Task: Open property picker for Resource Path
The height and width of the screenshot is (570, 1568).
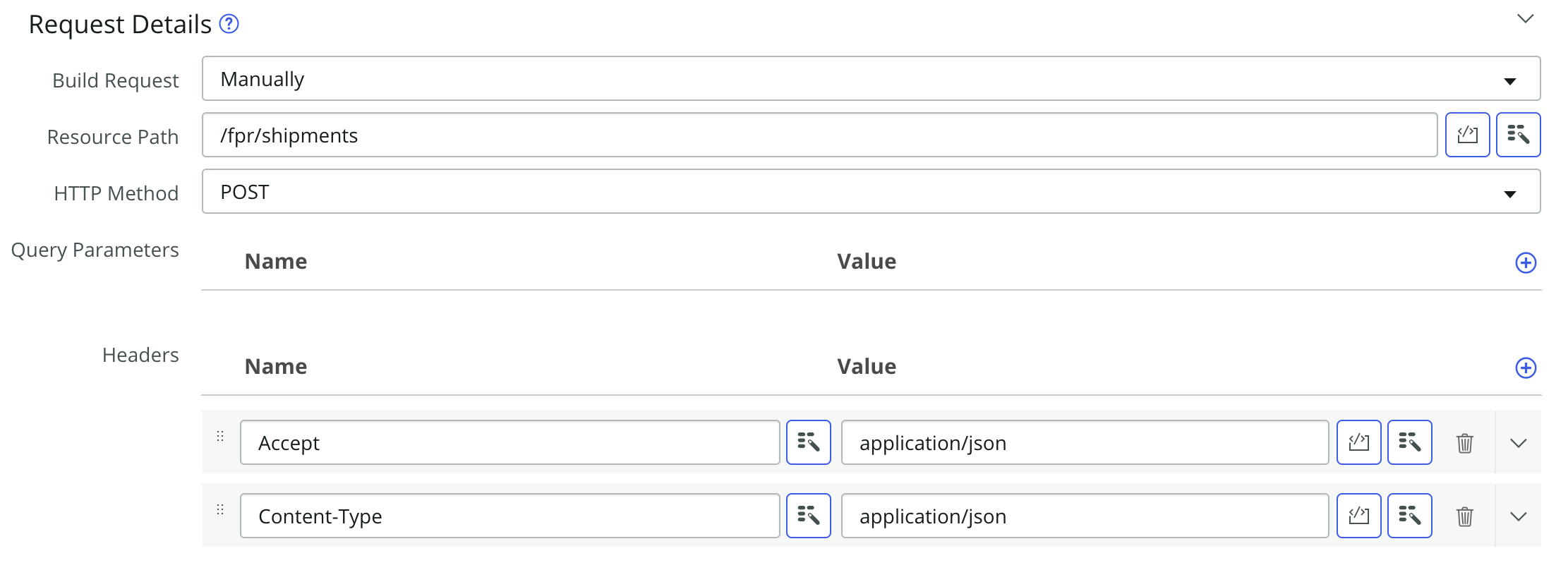Action: (x=1519, y=135)
